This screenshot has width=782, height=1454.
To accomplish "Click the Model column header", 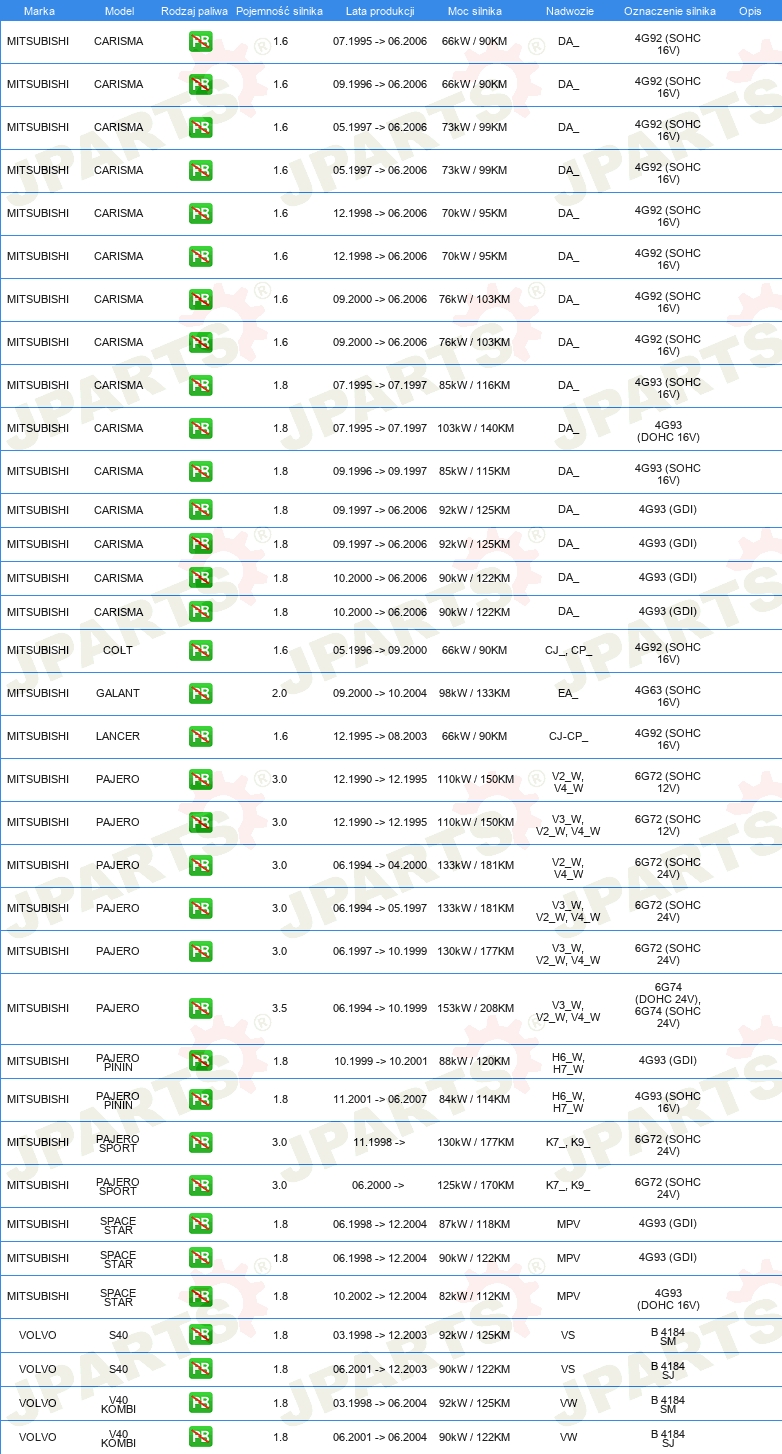I will coord(118,11).
